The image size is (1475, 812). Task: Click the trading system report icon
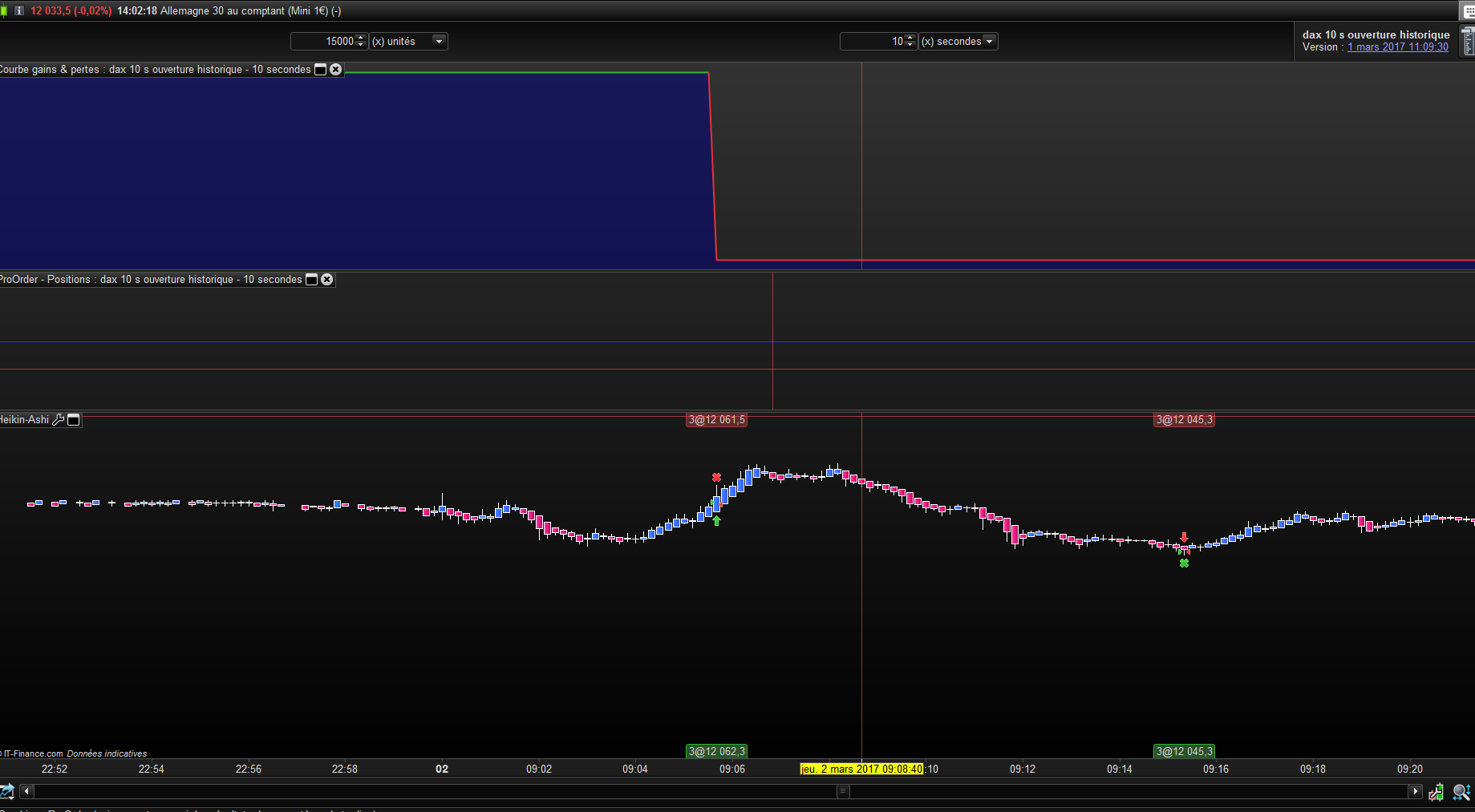point(1468,41)
